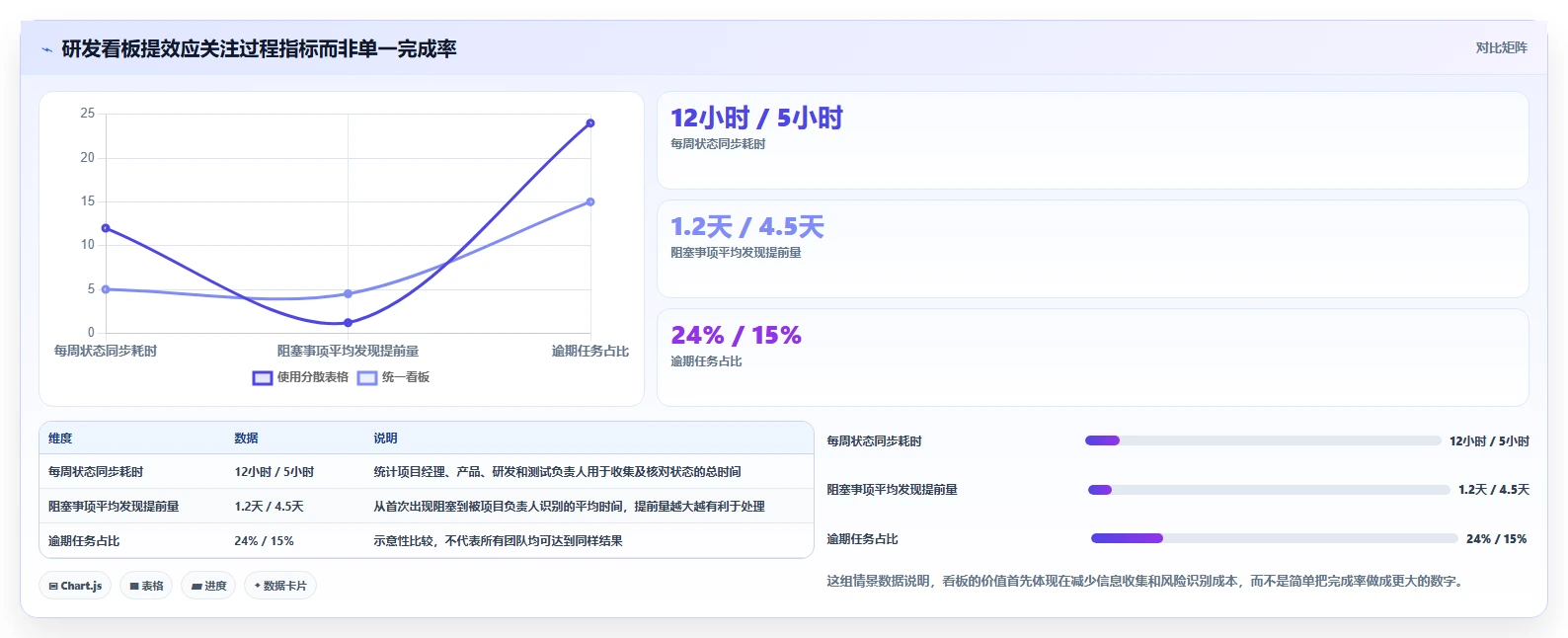Click table cell 1.2天 / 4.5天
Viewport: 1568px width, 638px height.
pyautogui.click(x=269, y=507)
